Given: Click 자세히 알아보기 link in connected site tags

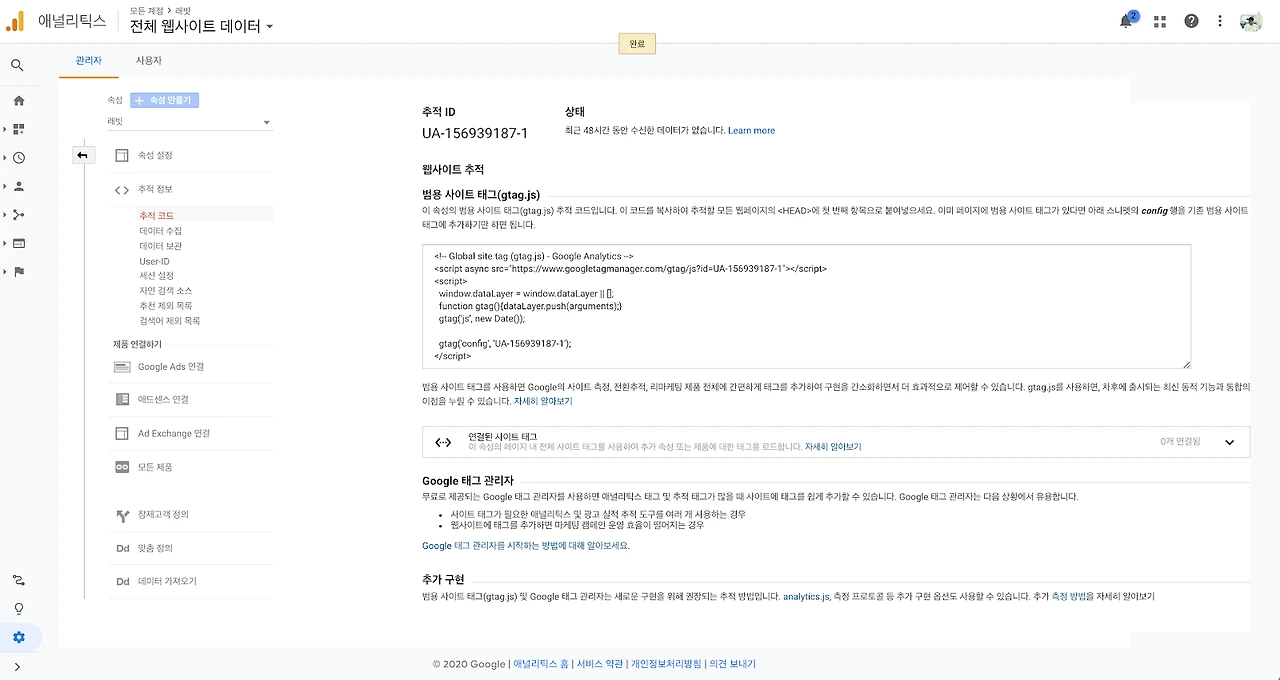Looking at the screenshot, I should point(833,448).
